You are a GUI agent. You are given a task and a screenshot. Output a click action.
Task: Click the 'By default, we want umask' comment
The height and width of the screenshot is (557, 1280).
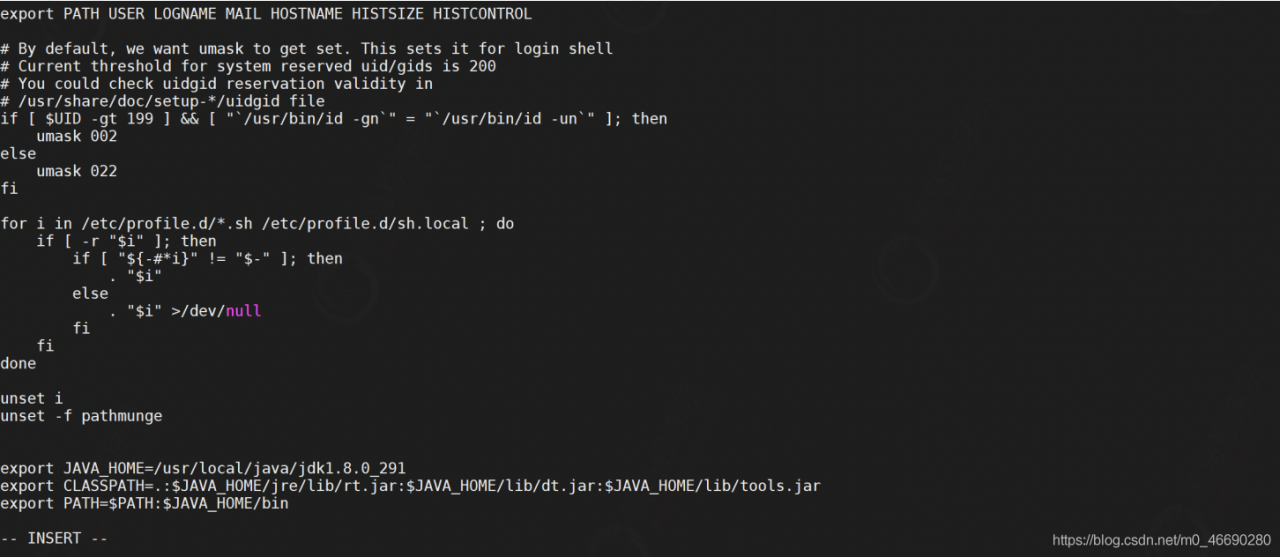(307, 49)
